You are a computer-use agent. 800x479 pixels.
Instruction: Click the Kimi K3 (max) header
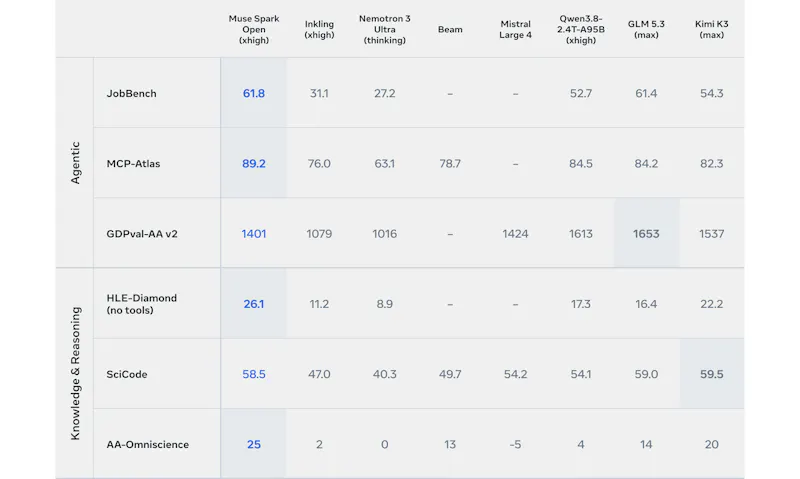point(711,29)
